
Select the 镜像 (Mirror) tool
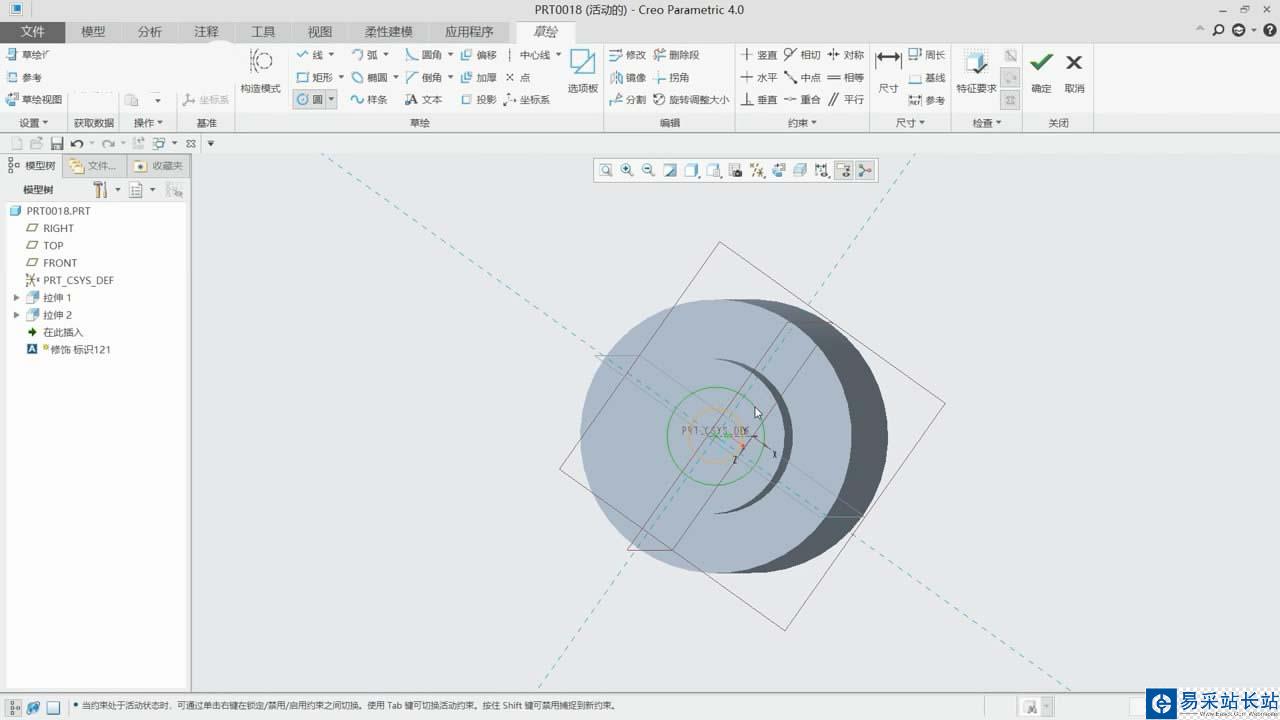[x=627, y=77]
